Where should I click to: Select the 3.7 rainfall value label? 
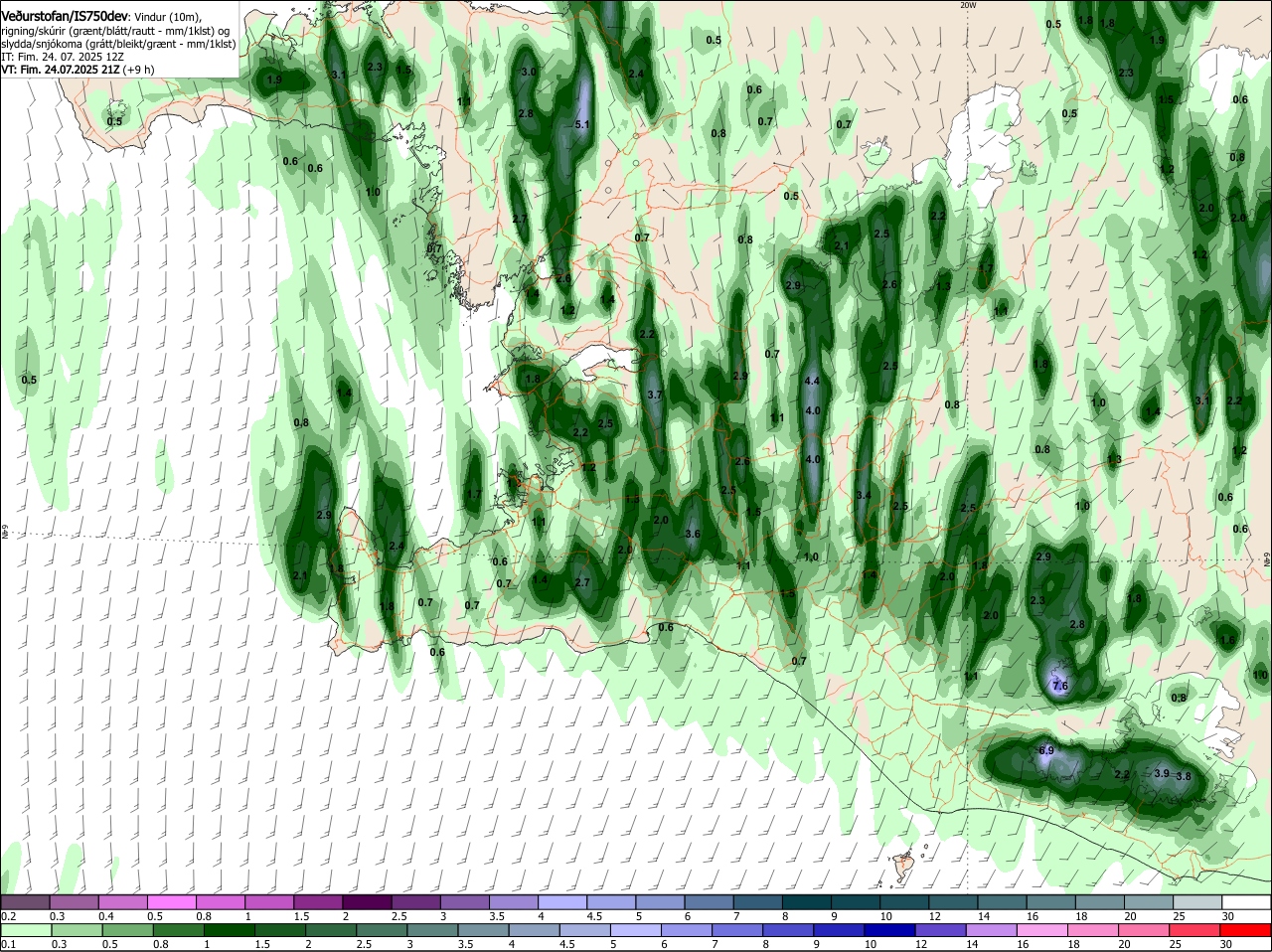coord(655,395)
